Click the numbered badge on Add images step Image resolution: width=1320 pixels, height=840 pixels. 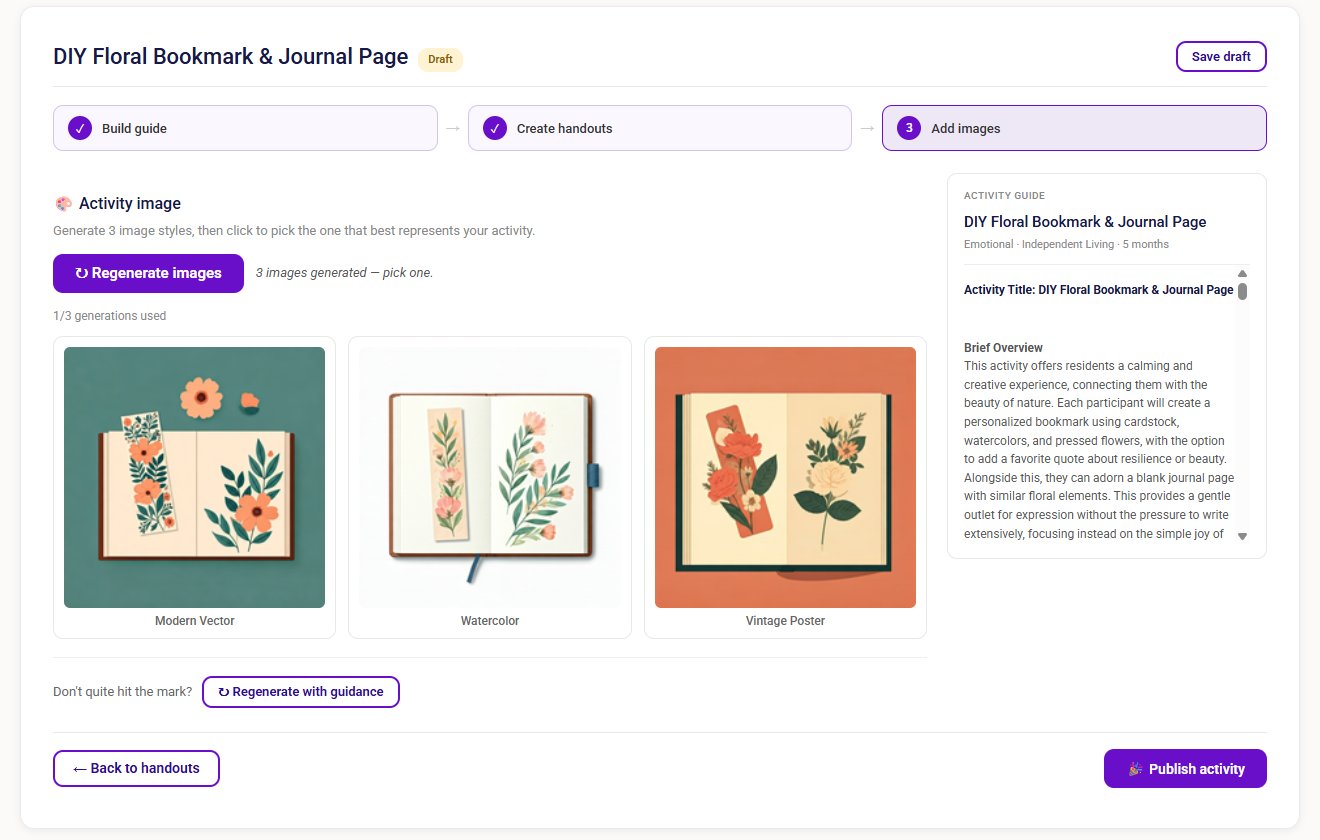pyautogui.click(x=908, y=128)
